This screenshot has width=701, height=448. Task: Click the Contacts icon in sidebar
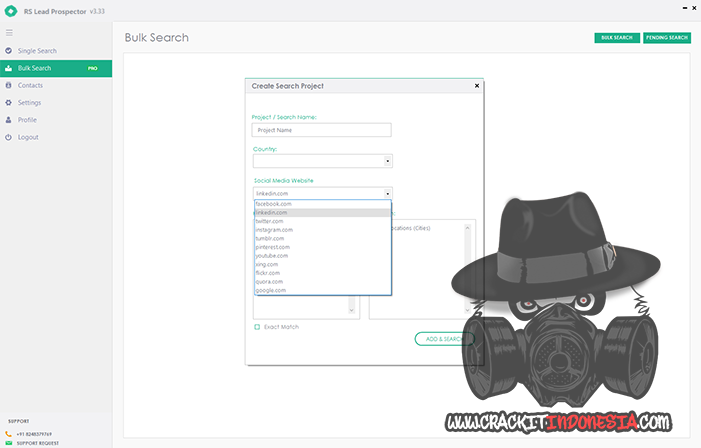9,85
